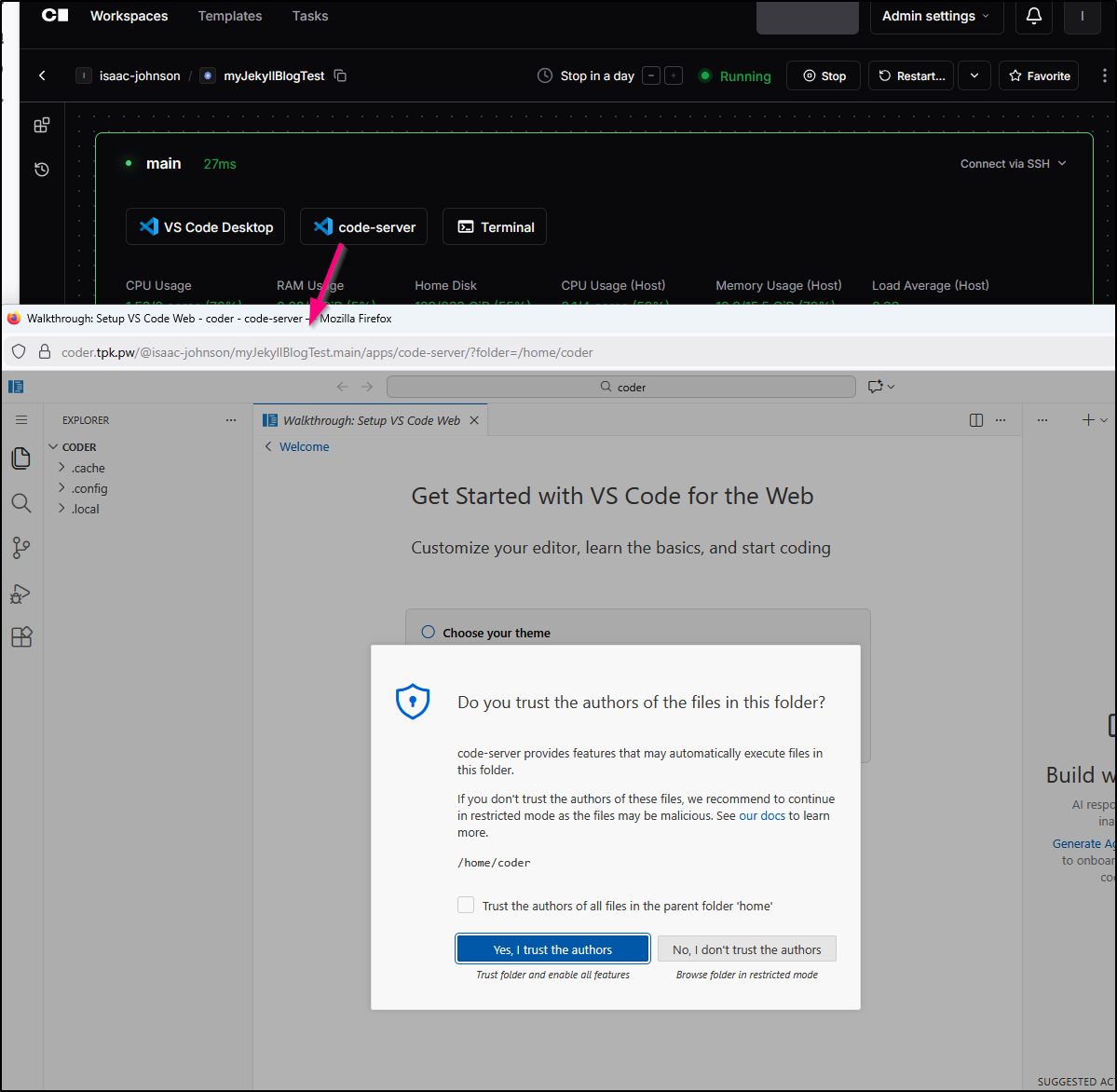This screenshot has height=1092, width=1117.
Task: Check trust authors of parent folder 'home'
Action: coord(466,905)
